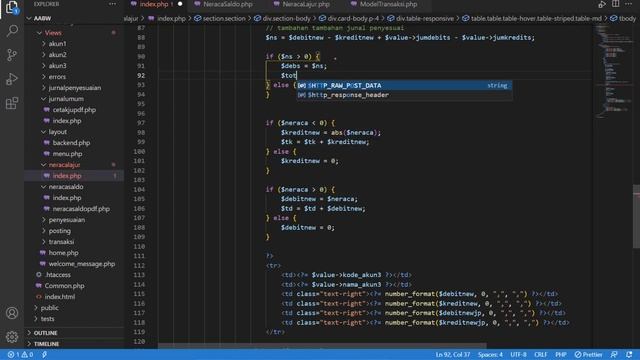Open the Accounts menu icon

pyautogui.click(x=12, y=313)
